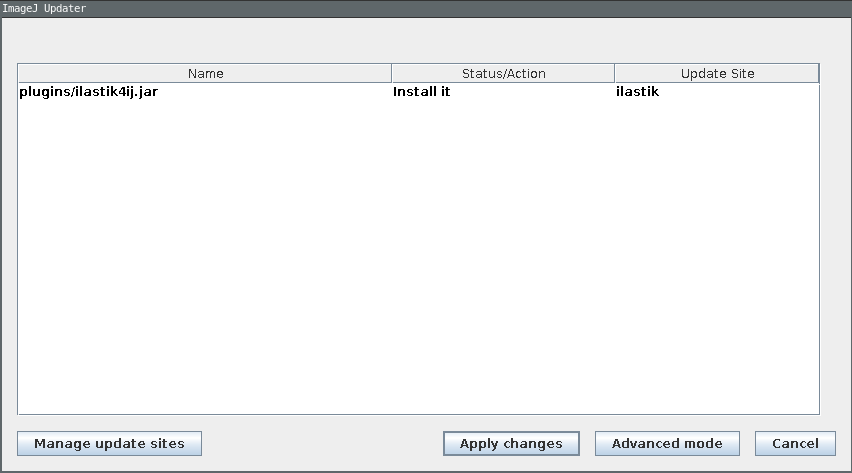Click divider between Name and Status/Action headers

pyautogui.click(x=391, y=74)
